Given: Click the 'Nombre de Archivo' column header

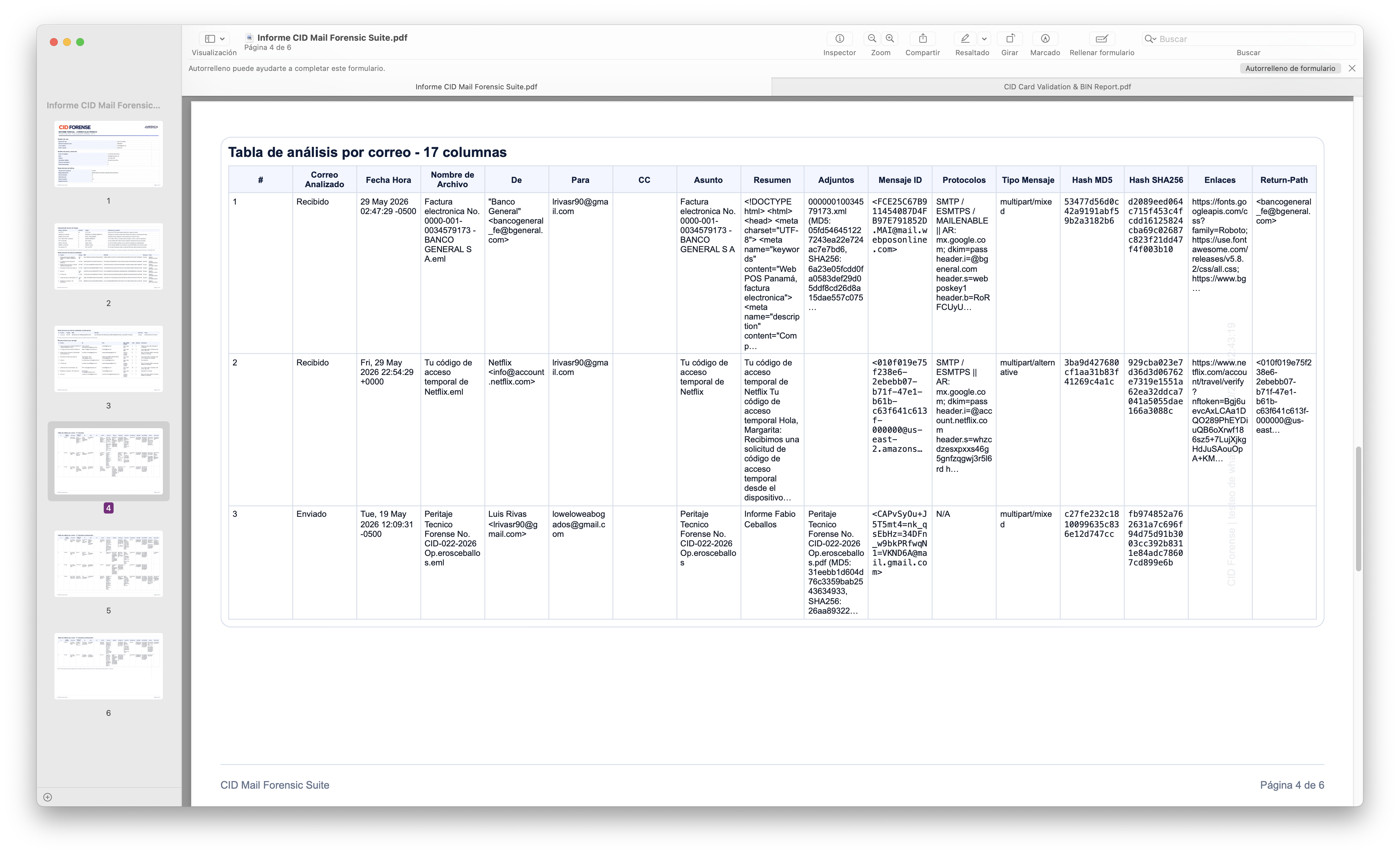Looking at the screenshot, I should point(452,180).
